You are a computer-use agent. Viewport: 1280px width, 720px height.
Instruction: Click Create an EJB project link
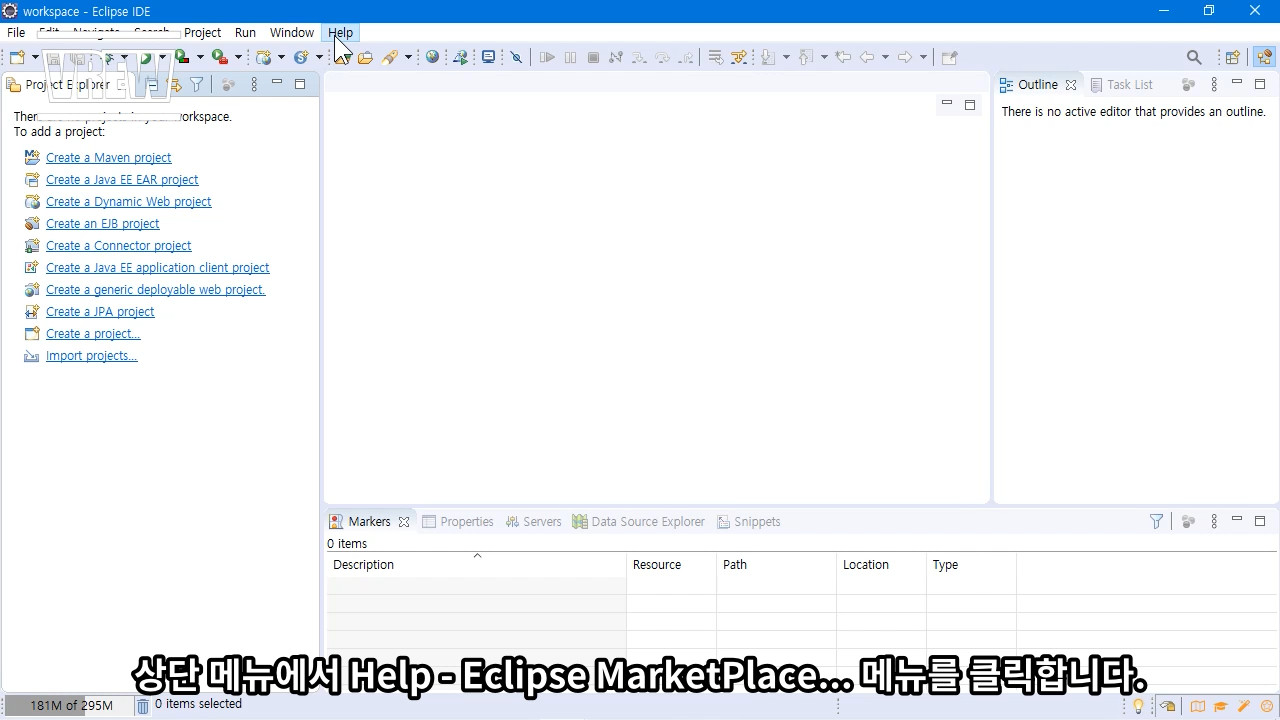102,224
